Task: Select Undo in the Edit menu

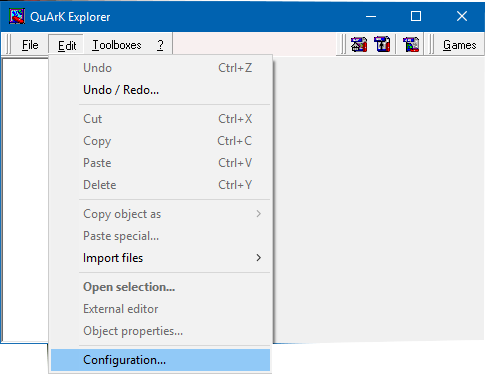Action: pos(161,68)
